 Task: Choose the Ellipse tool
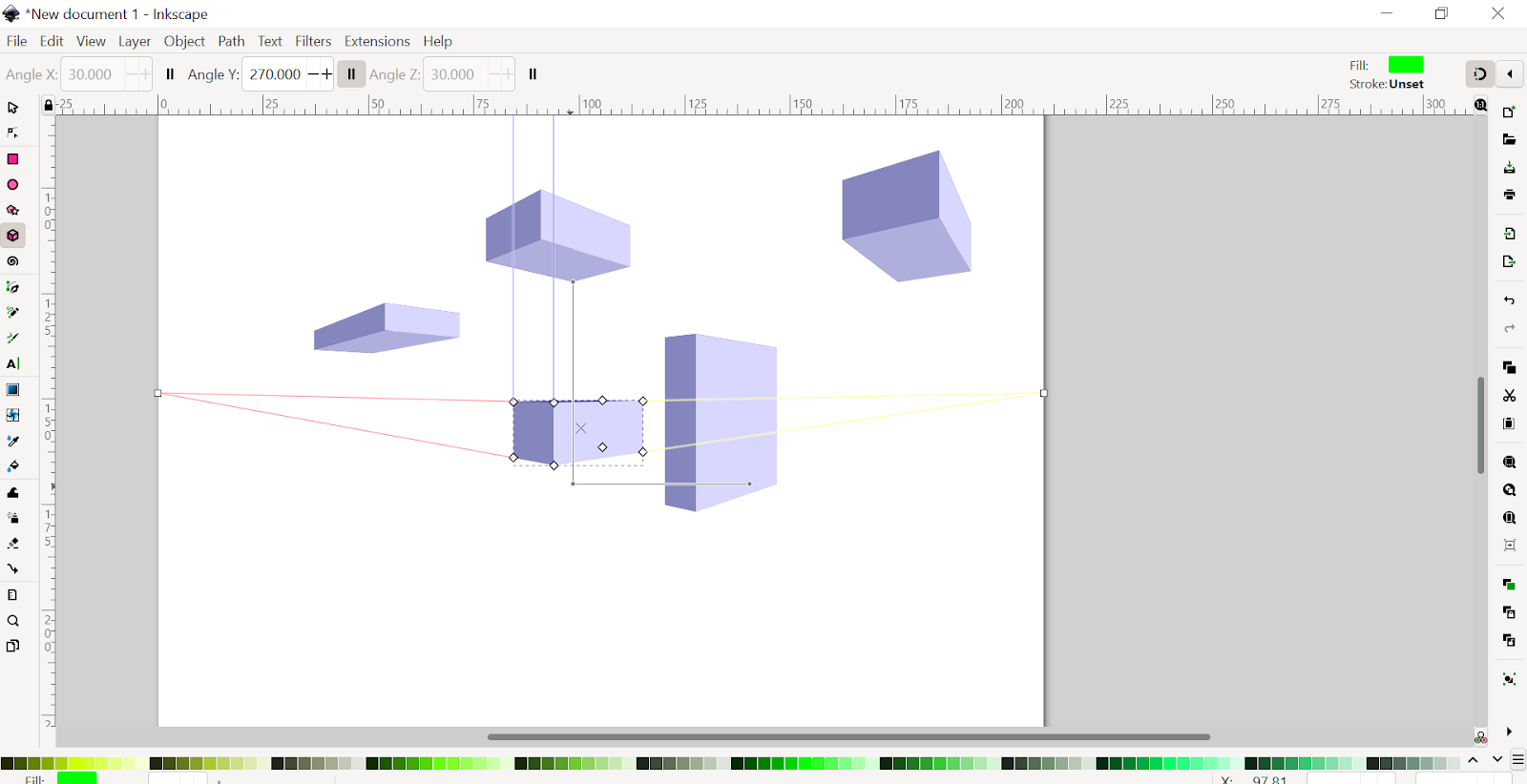(13, 185)
